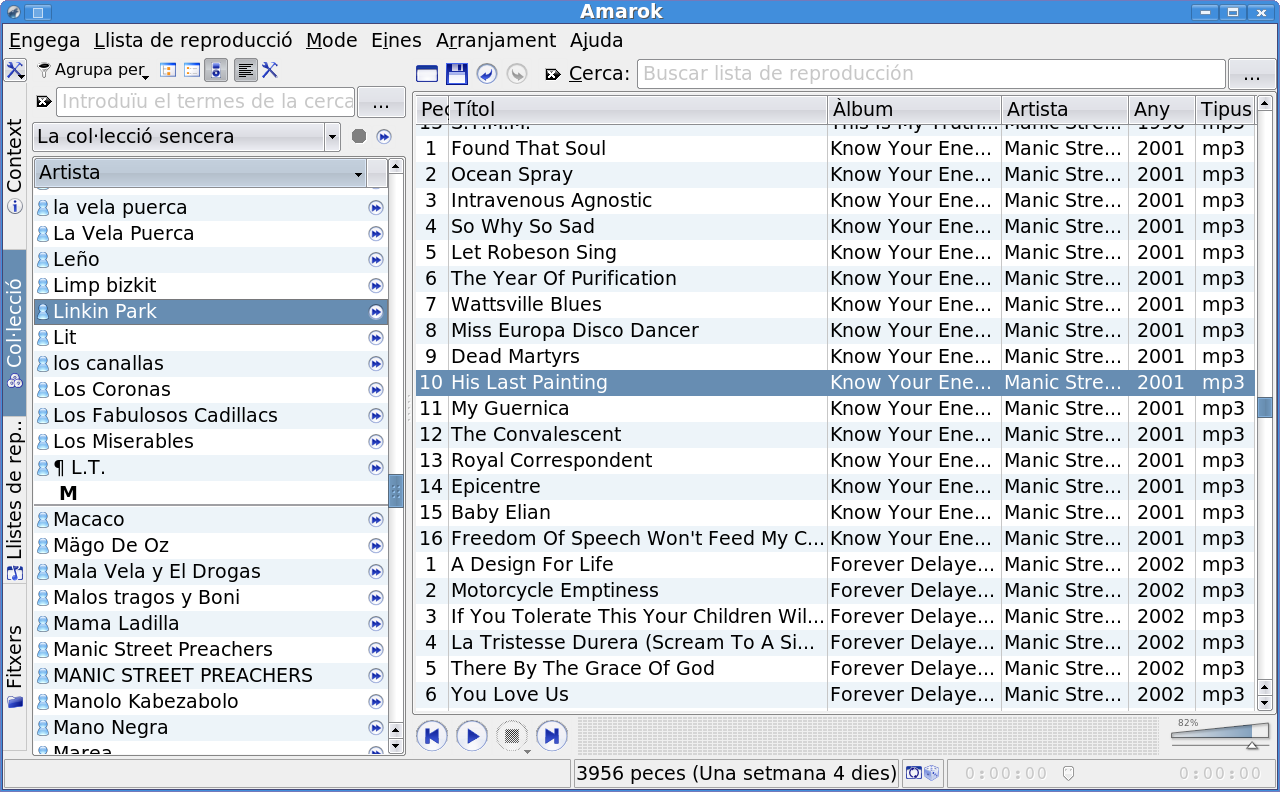
Task: Open the Engega menu
Action: pyautogui.click(x=44, y=41)
